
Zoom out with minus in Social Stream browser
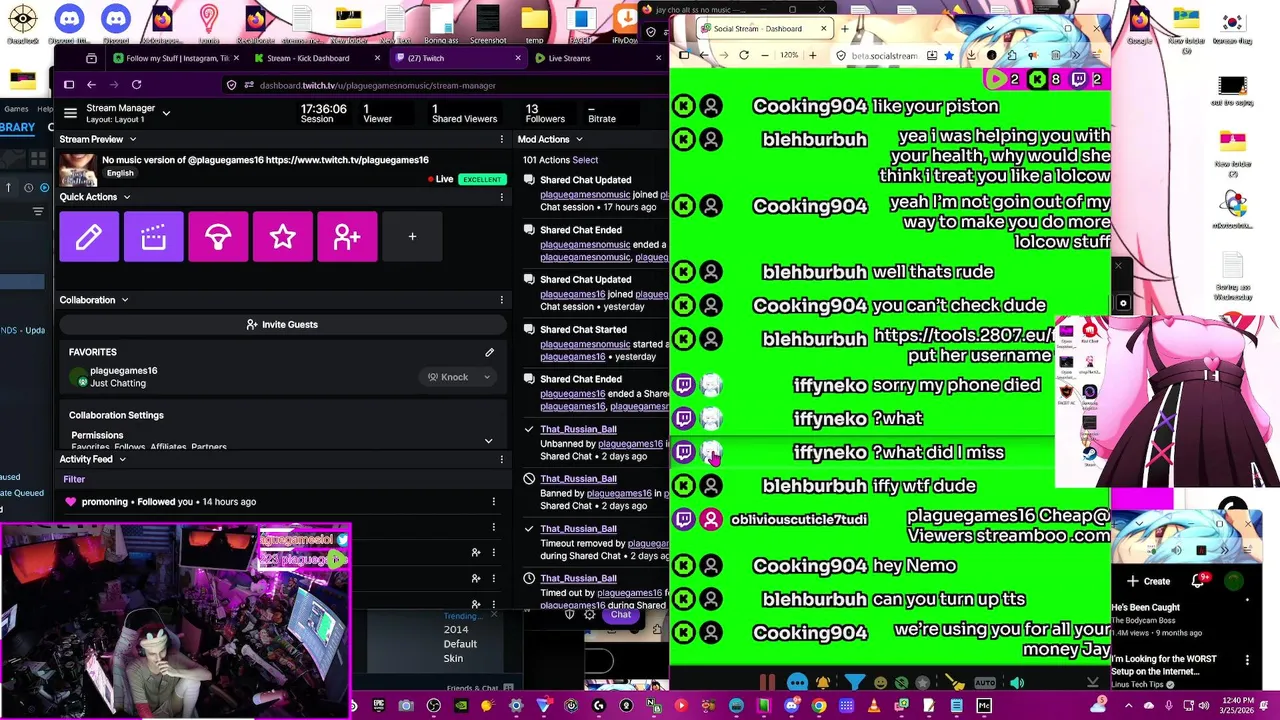765,56
